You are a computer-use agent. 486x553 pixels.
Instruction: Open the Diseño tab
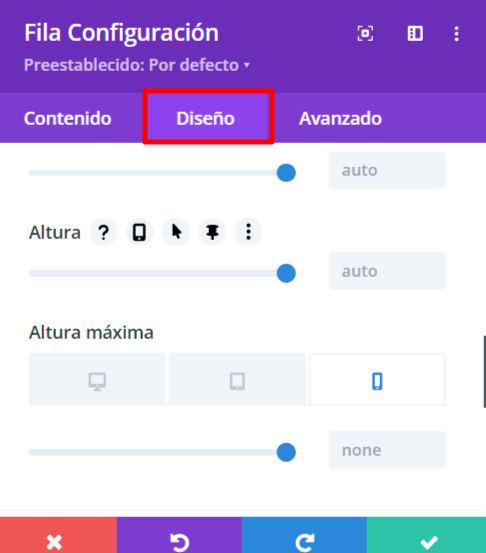[206, 118]
